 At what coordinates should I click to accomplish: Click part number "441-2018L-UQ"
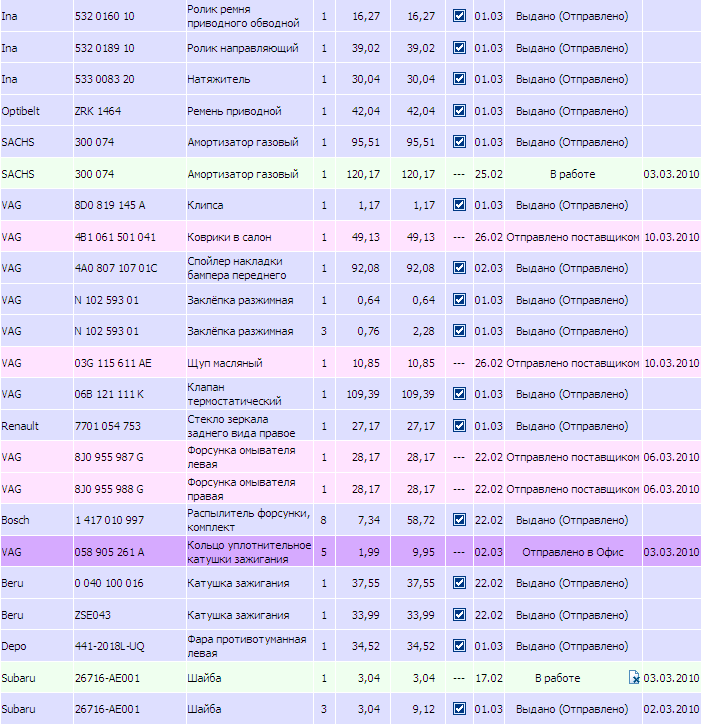pos(109,646)
